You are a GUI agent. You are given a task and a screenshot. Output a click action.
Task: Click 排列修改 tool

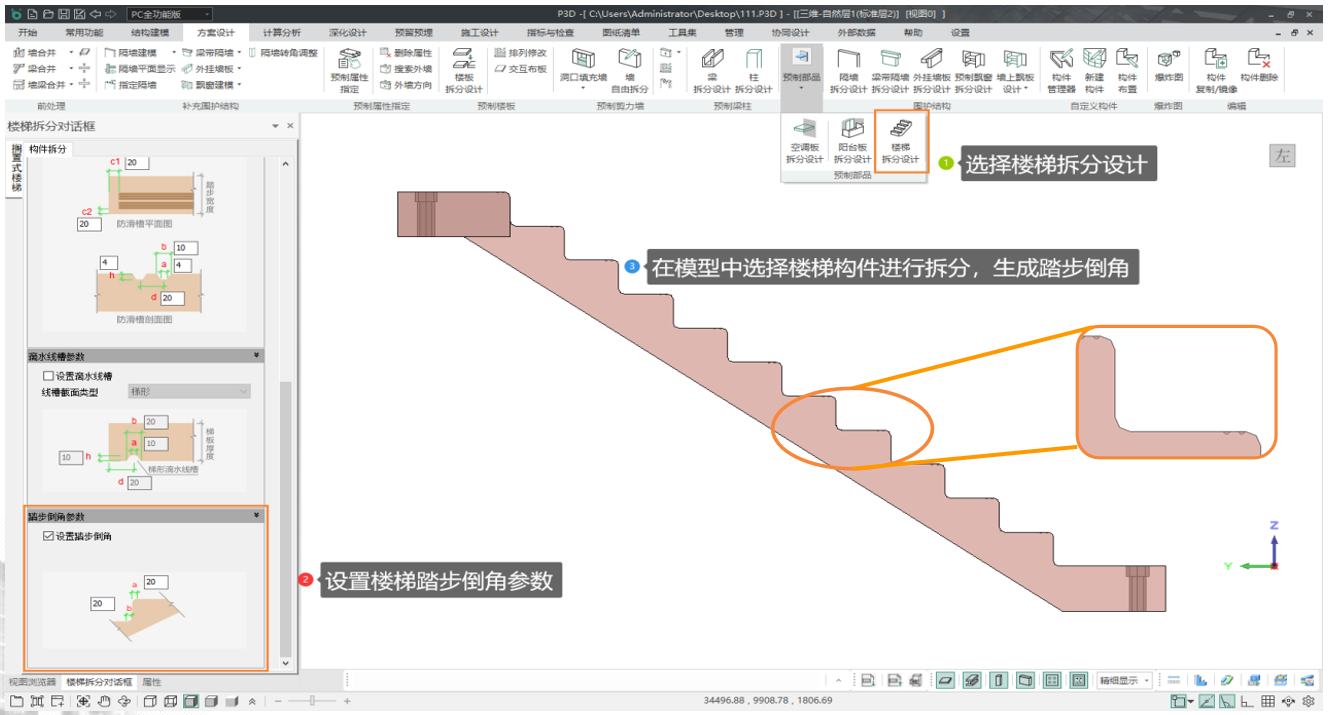point(521,52)
